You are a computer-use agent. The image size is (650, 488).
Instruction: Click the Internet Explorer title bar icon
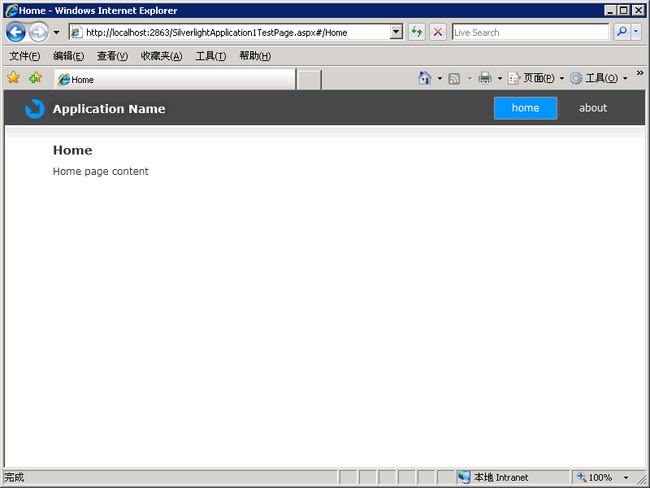tap(11, 10)
